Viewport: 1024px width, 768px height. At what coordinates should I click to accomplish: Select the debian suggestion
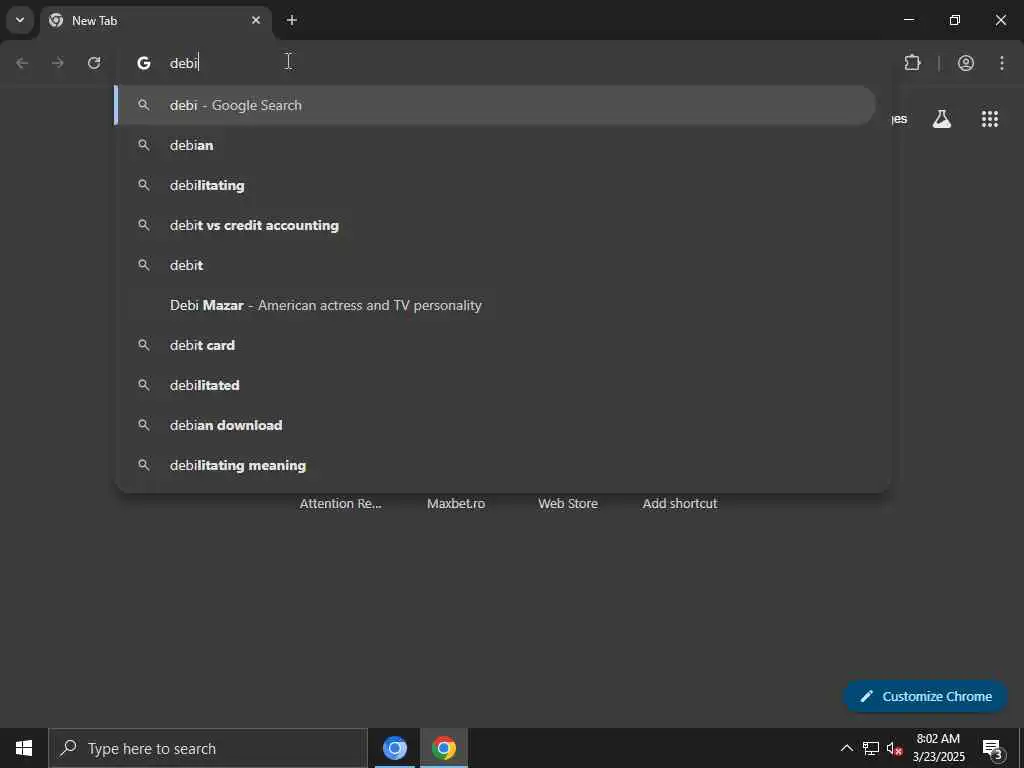pyautogui.click(x=495, y=145)
